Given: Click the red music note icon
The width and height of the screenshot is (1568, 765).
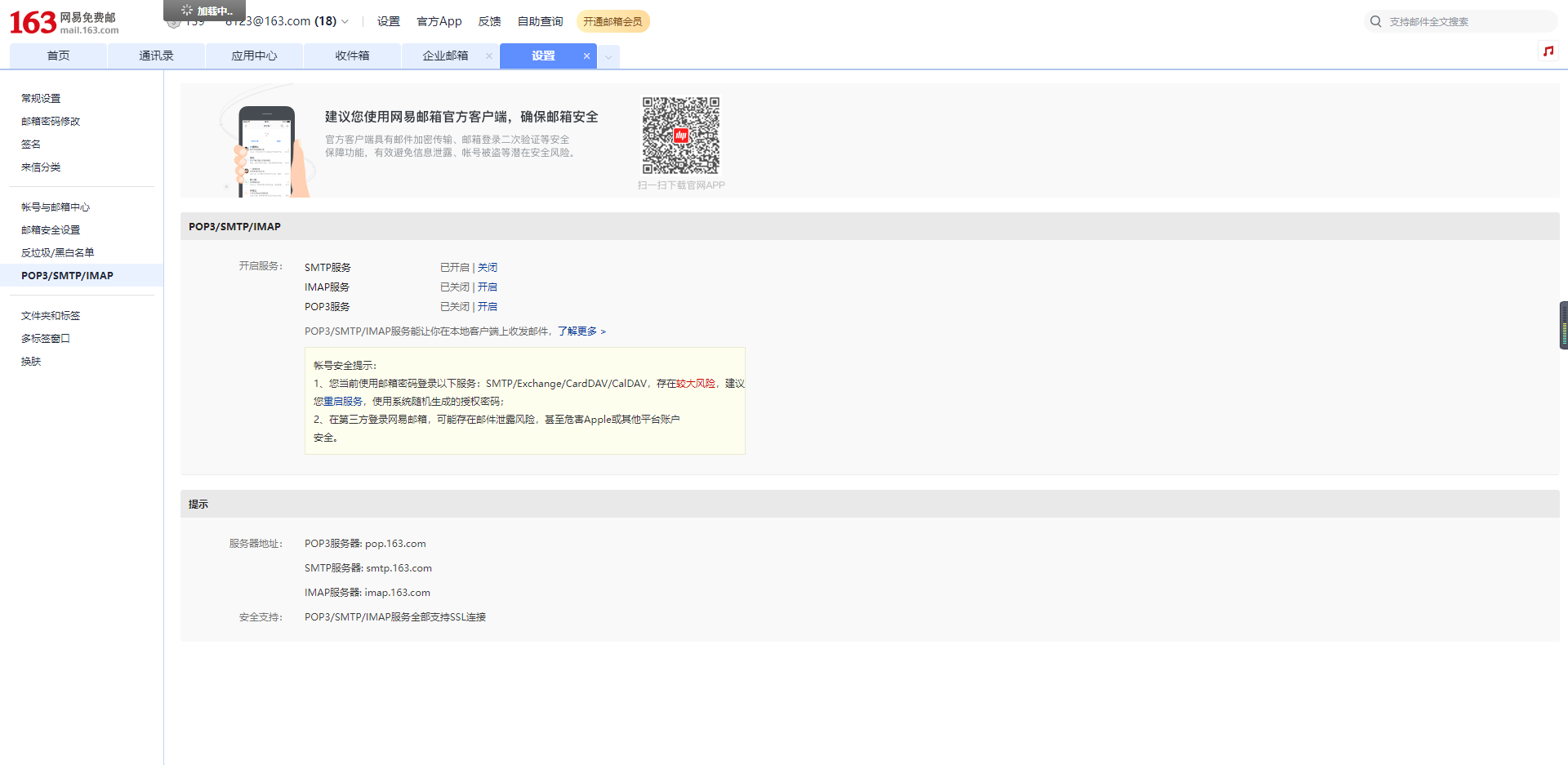Looking at the screenshot, I should pos(1548,51).
